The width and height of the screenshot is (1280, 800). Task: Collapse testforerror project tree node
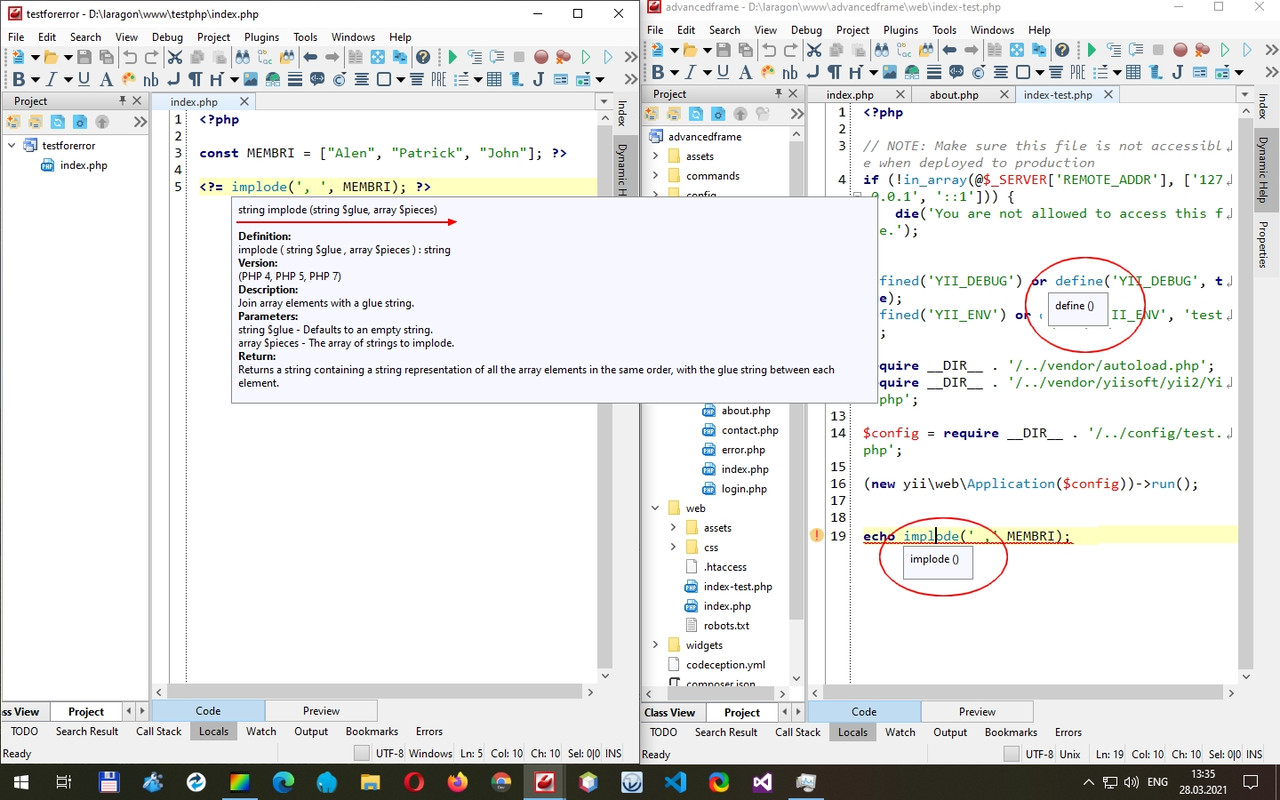11,146
